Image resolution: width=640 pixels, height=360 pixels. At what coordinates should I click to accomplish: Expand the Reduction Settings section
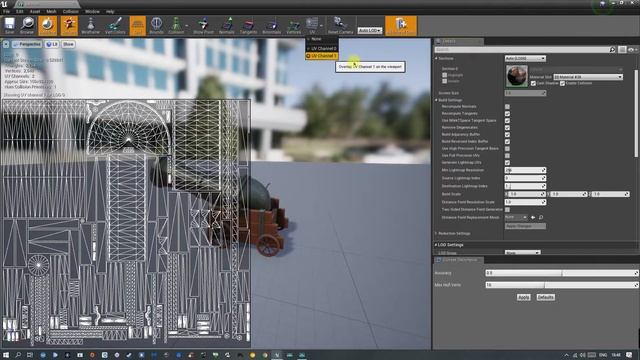click(x=436, y=233)
